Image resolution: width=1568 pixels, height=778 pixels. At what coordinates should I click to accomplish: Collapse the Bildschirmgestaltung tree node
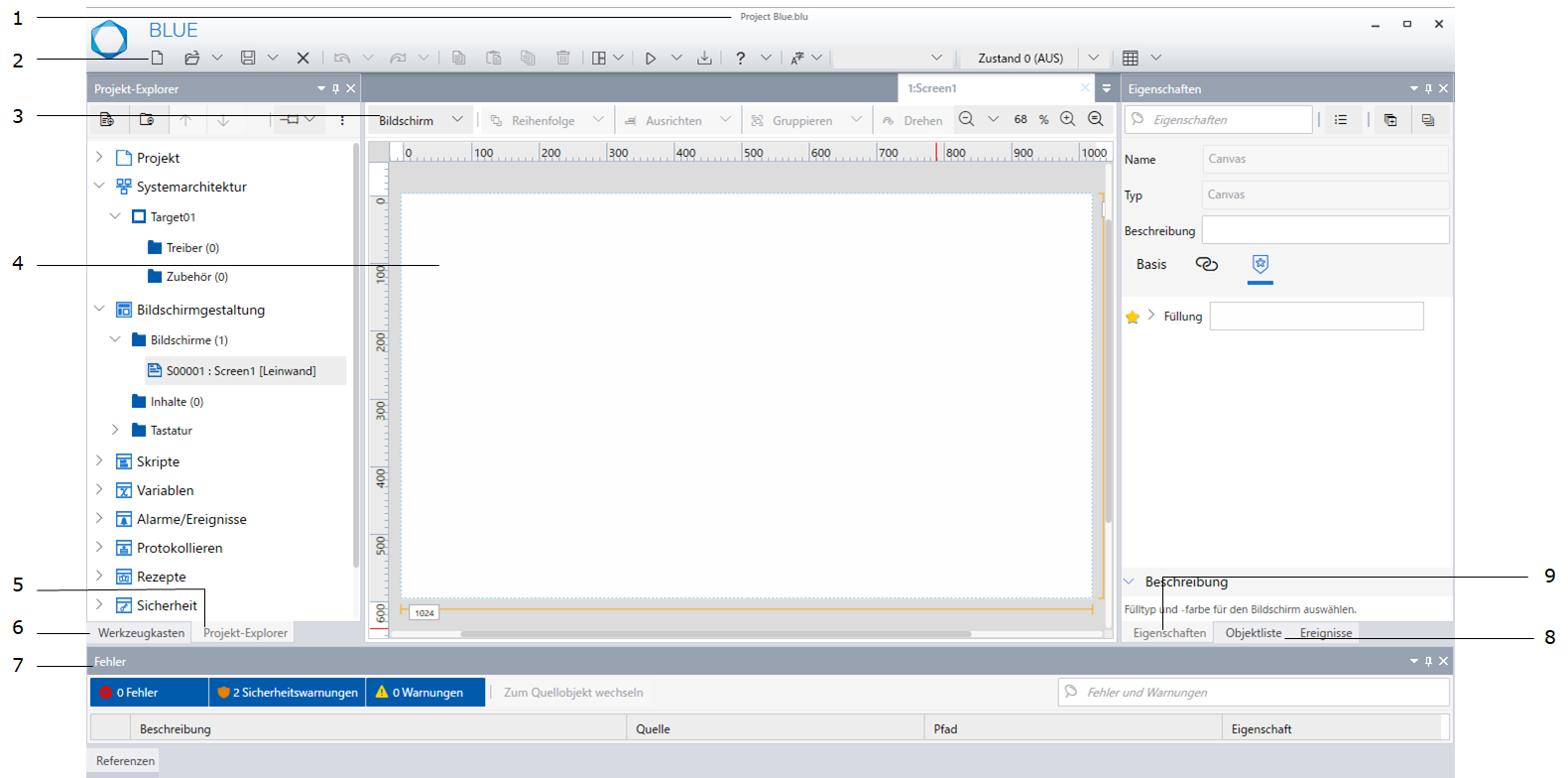point(99,309)
